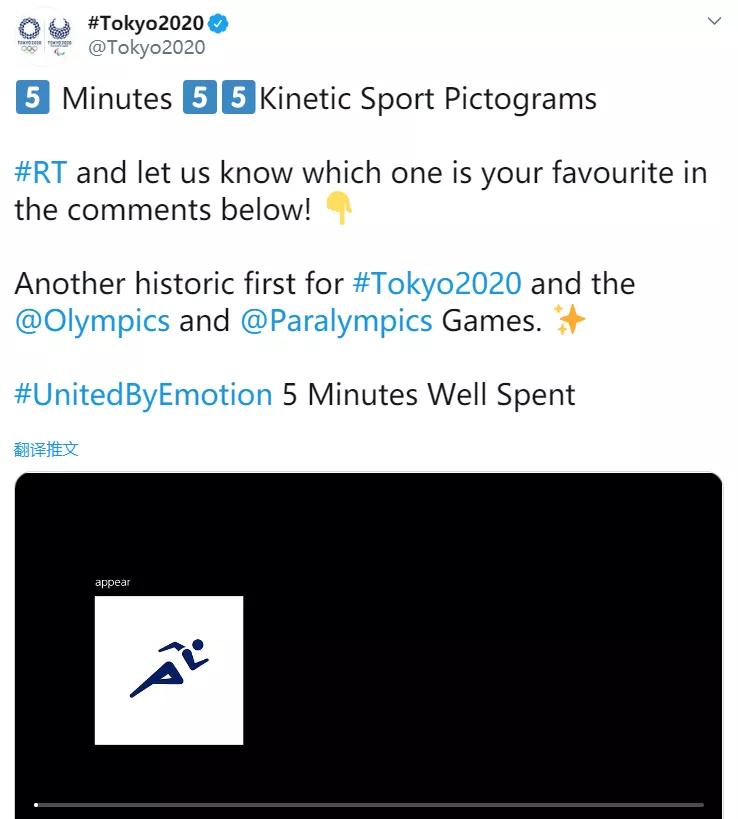Click the keycap 5 emoji right before Kinetic

[238, 100]
